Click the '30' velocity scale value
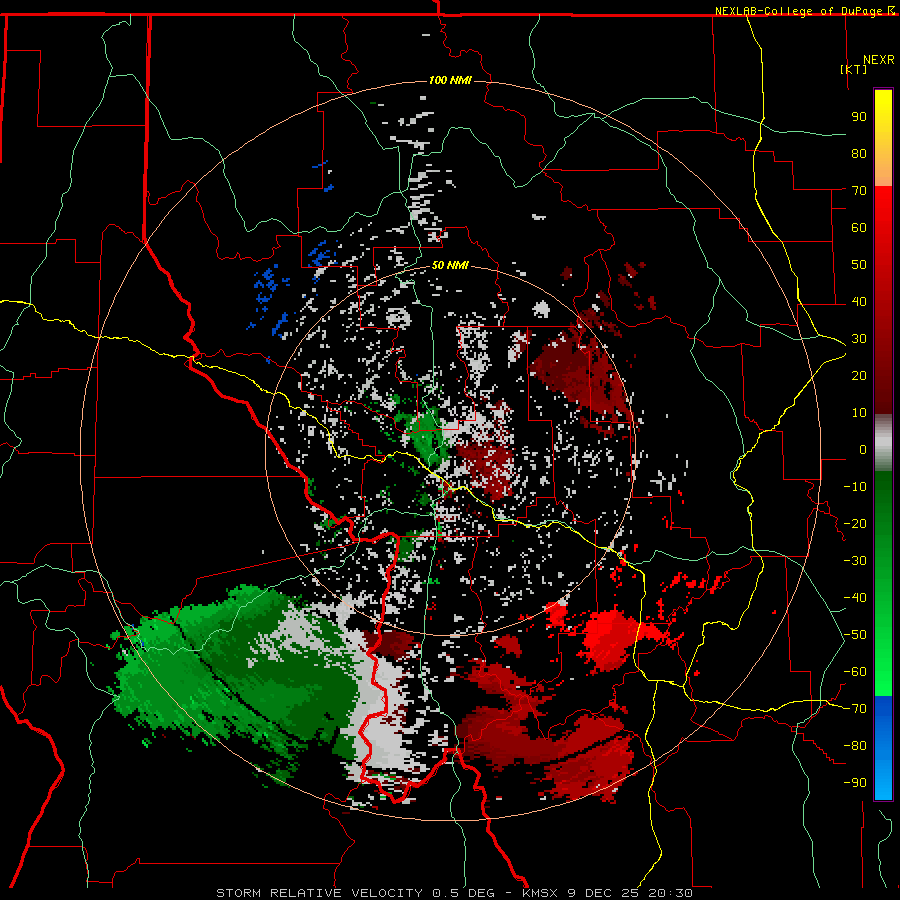 pos(859,339)
